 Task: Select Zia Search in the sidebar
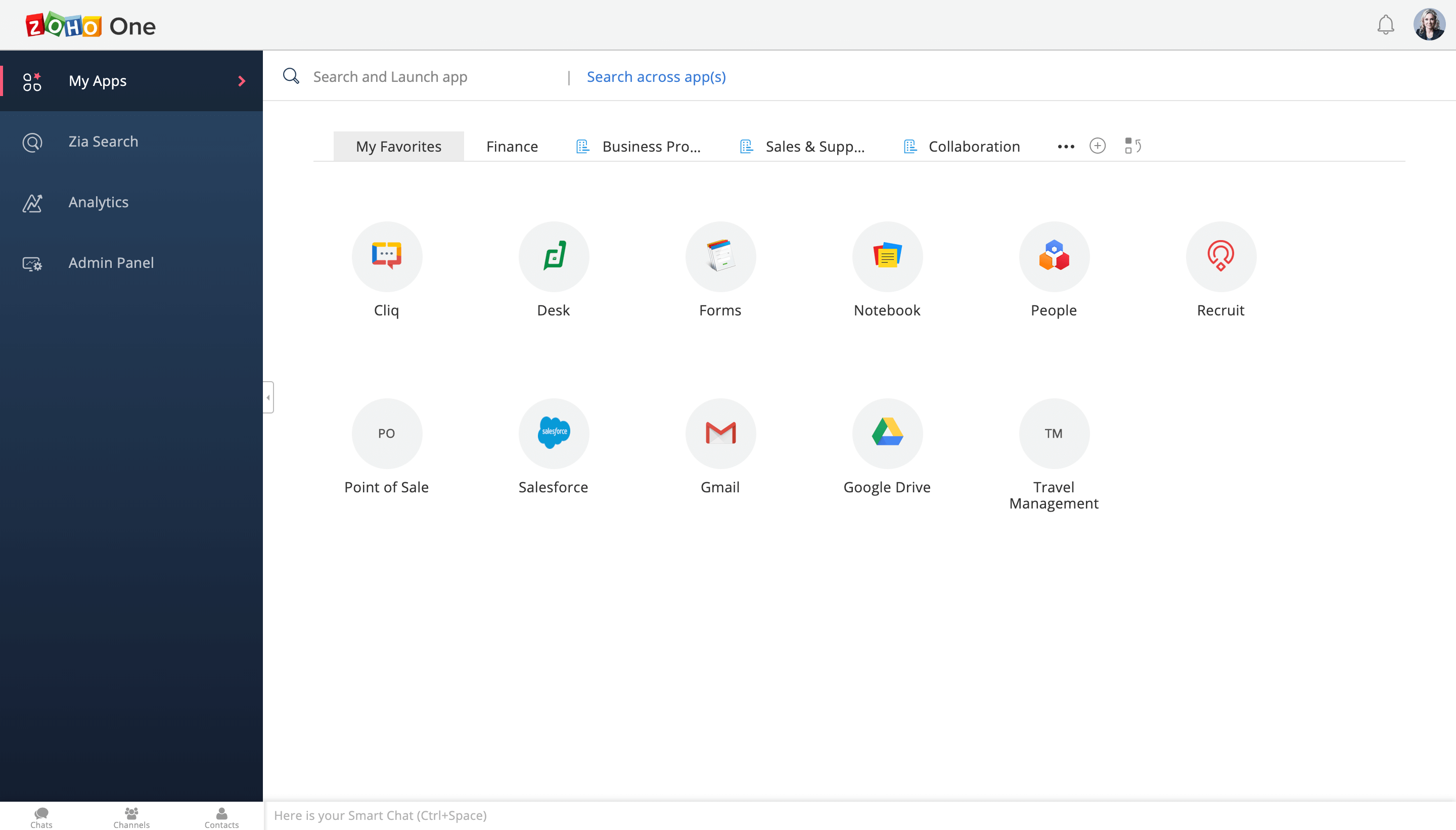[x=103, y=141]
